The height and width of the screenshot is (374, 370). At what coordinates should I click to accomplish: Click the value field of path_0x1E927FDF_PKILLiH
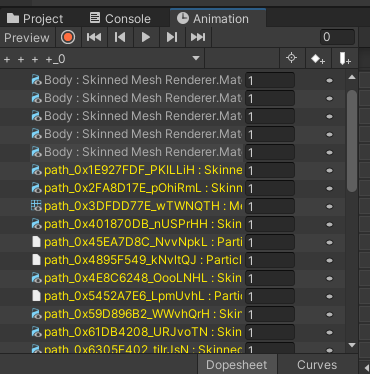[x=270, y=170]
